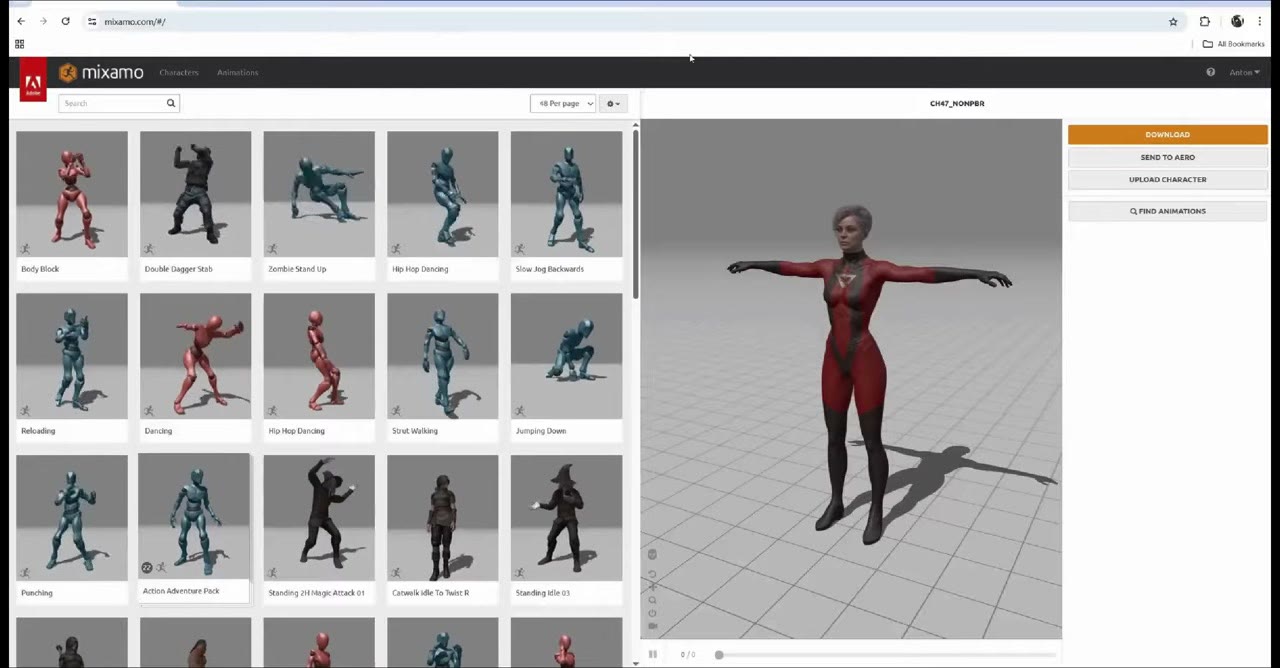Click the Adobe logo icon

tap(32, 80)
